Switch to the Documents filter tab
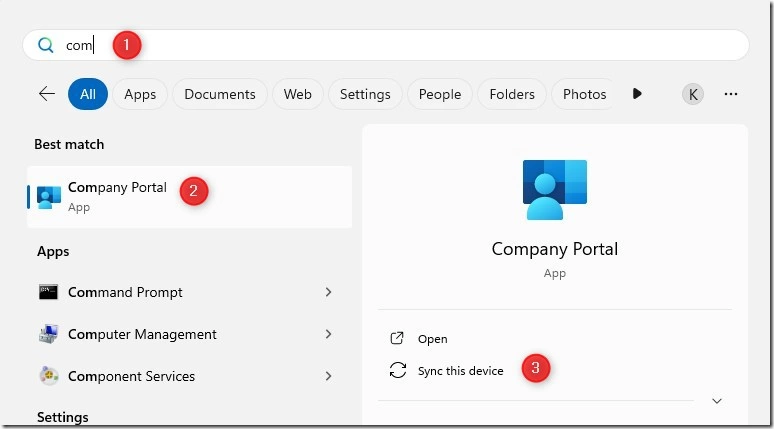 coord(220,94)
